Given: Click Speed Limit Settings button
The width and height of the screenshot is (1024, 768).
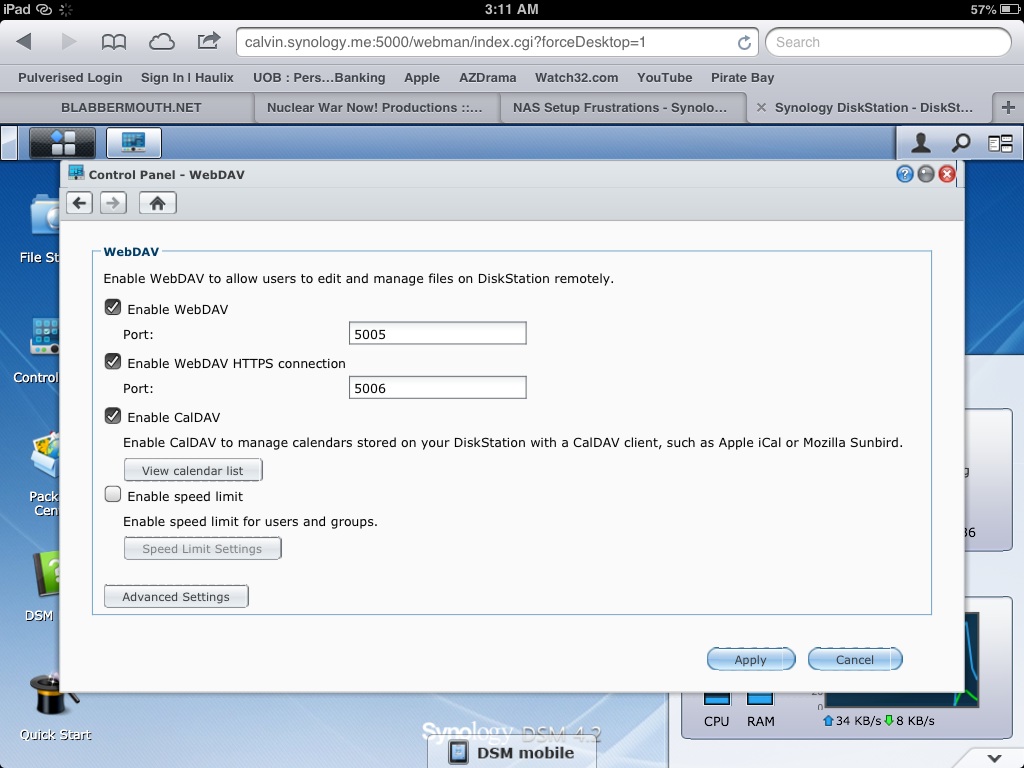Looking at the screenshot, I should pos(202,549).
